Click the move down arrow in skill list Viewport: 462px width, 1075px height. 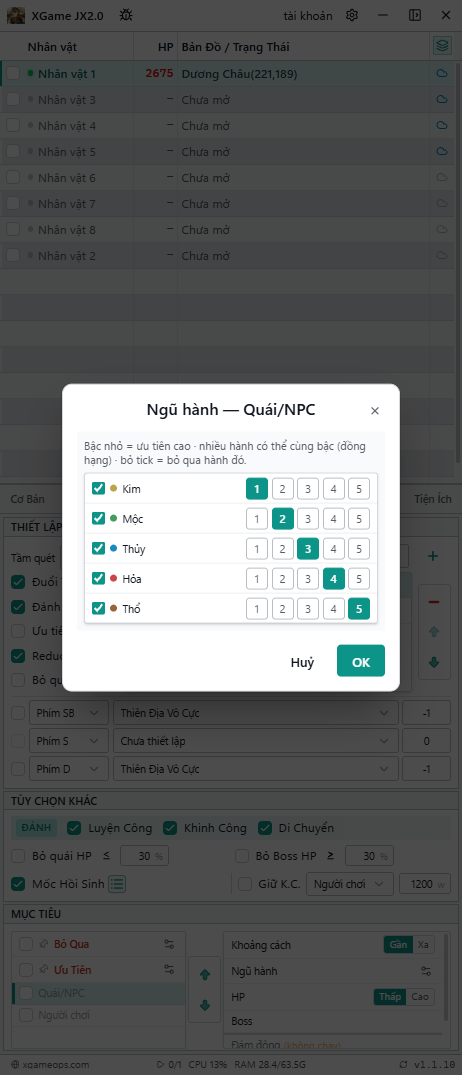tap(433, 663)
